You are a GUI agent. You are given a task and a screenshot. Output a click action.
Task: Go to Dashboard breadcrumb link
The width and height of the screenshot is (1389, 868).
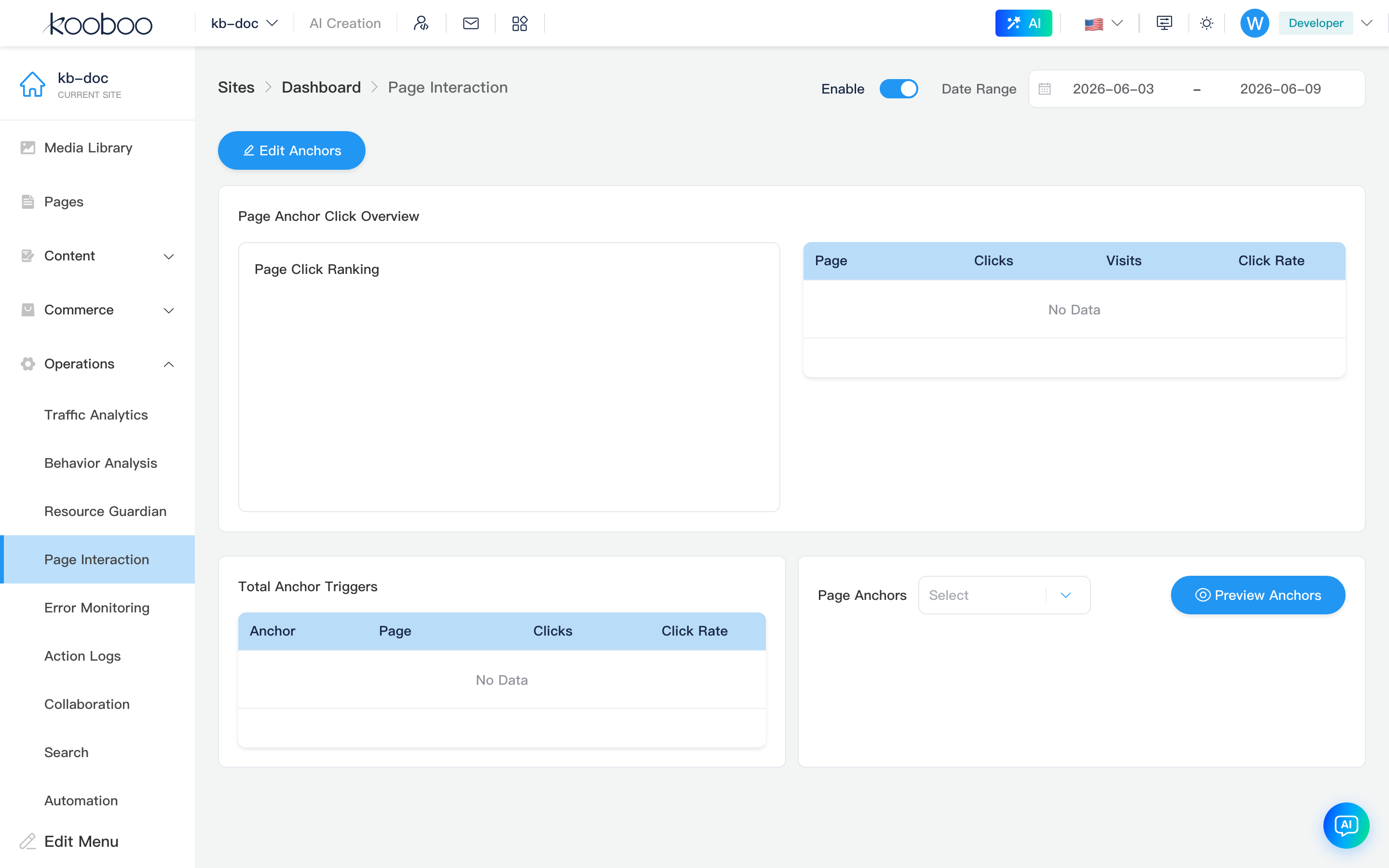tap(321, 87)
